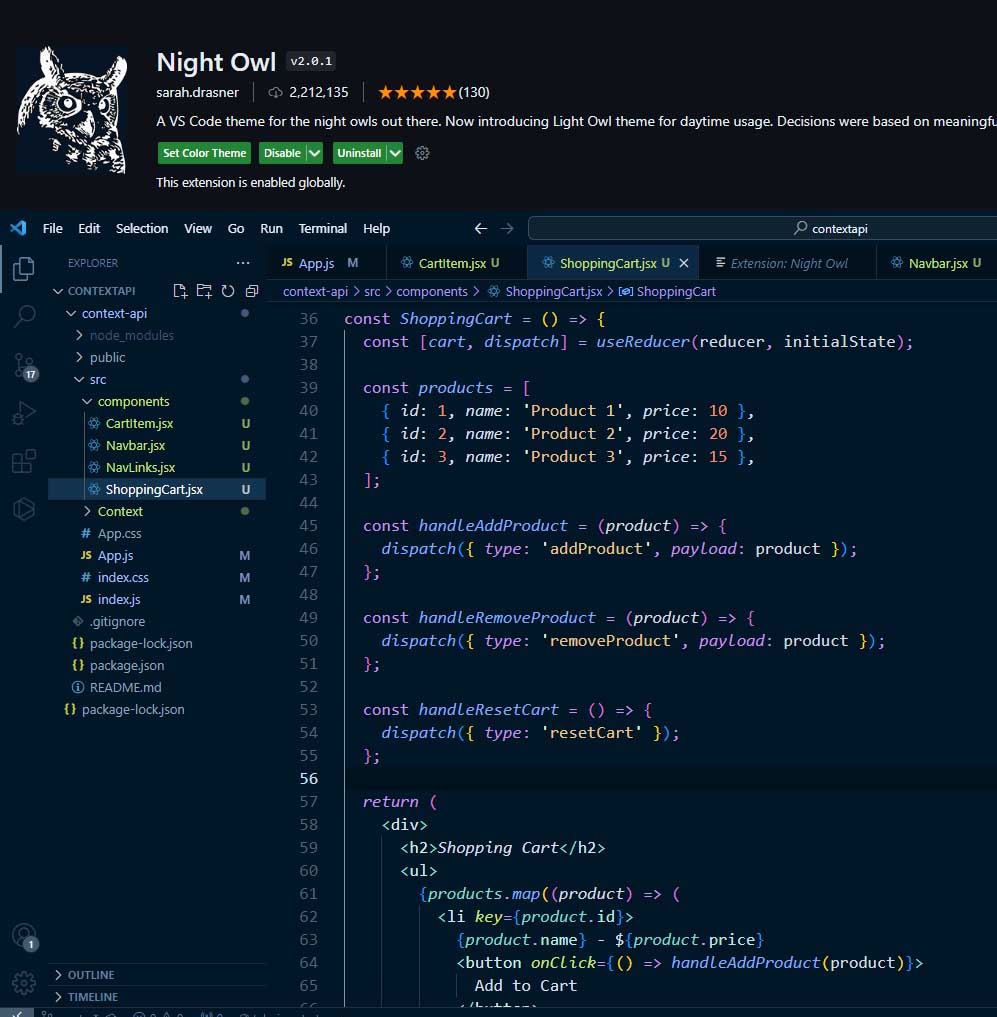Refresh the Explorer file tree
This screenshot has height=1017, width=997.
228,291
